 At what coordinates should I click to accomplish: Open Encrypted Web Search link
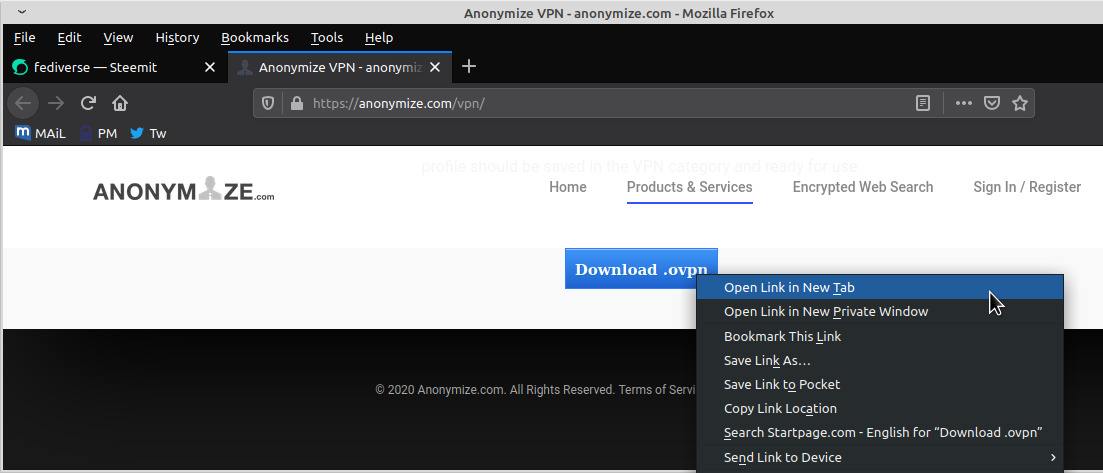pyautogui.click(x=862, y=187)
